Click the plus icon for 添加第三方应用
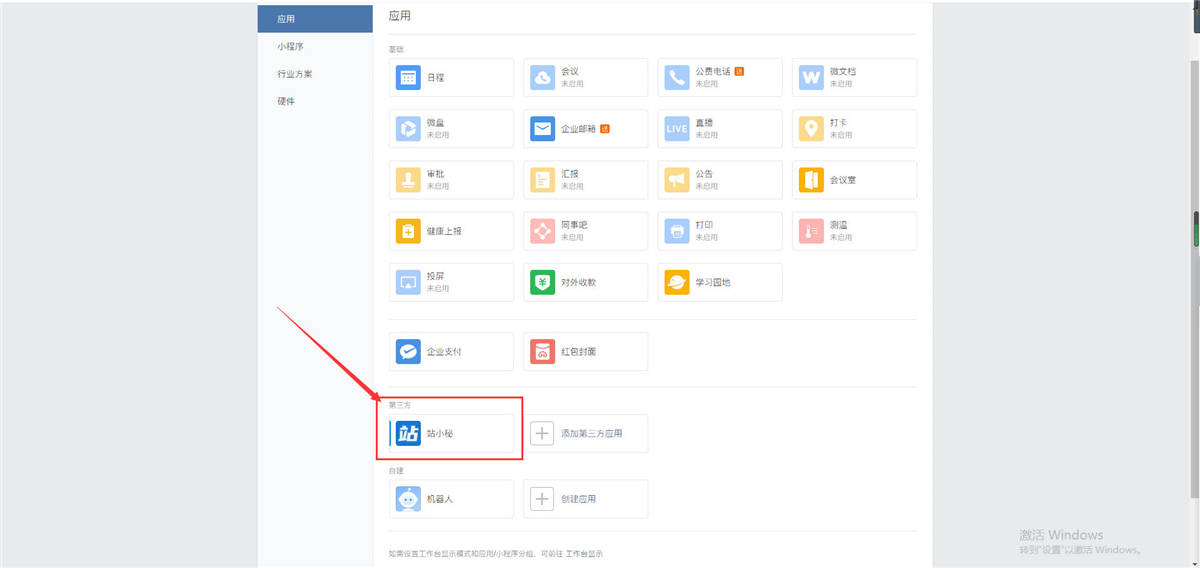The image size is (1200, 568). (x=542, y=433)
